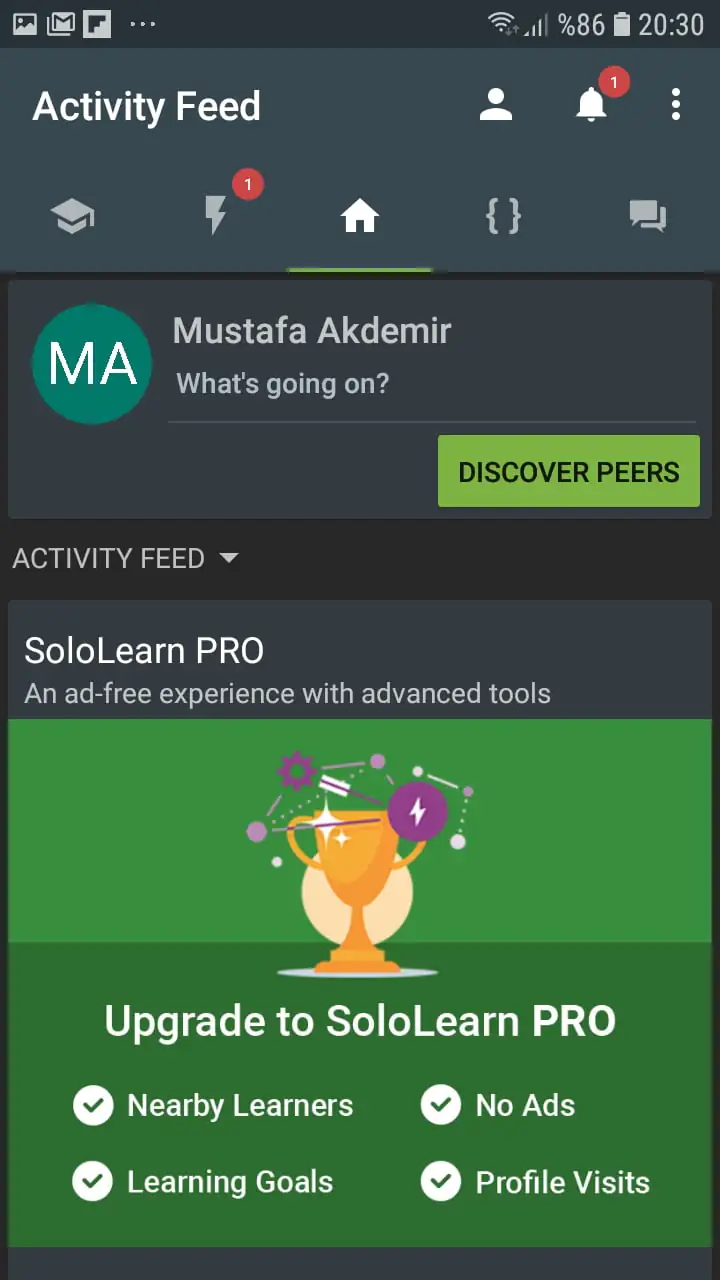Screen dimensions: 720x1280
Task: Open the three-dot overflow menu
Action: click(x=676, y=105)
